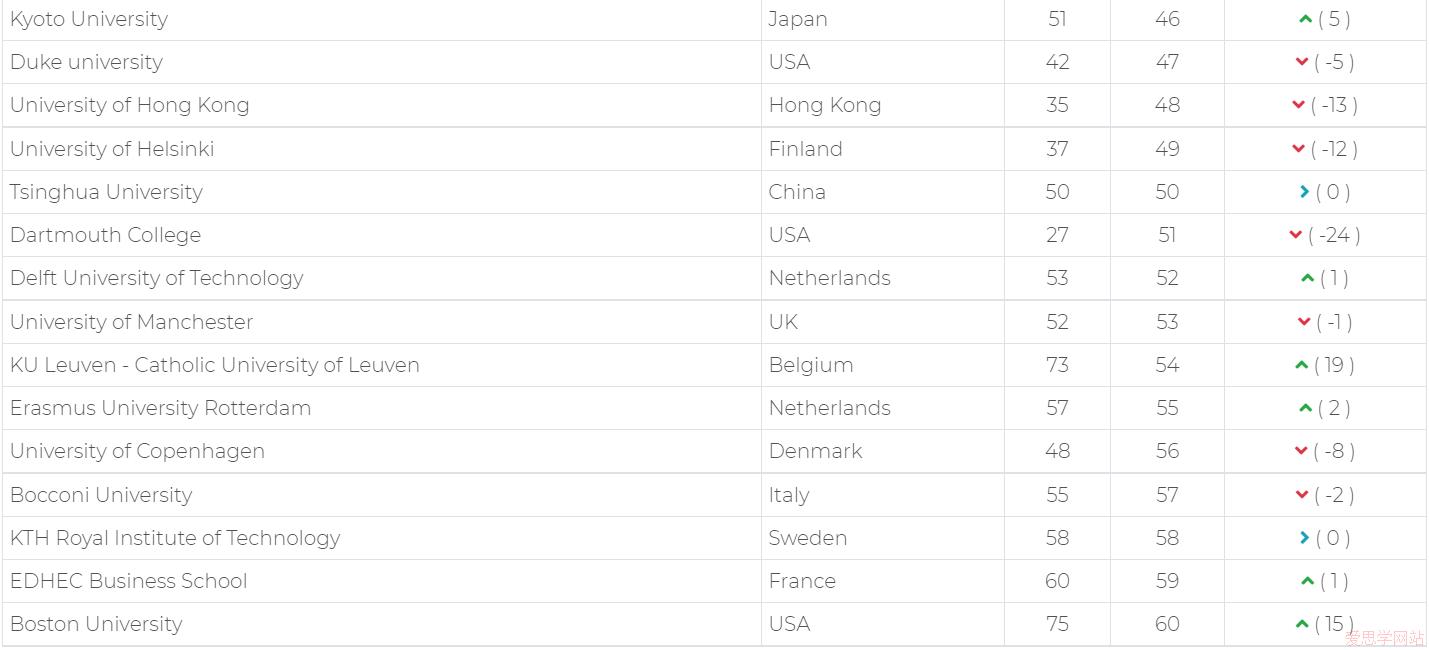
Task: Click the rank change value (19)
Action: pos(1334,365)
